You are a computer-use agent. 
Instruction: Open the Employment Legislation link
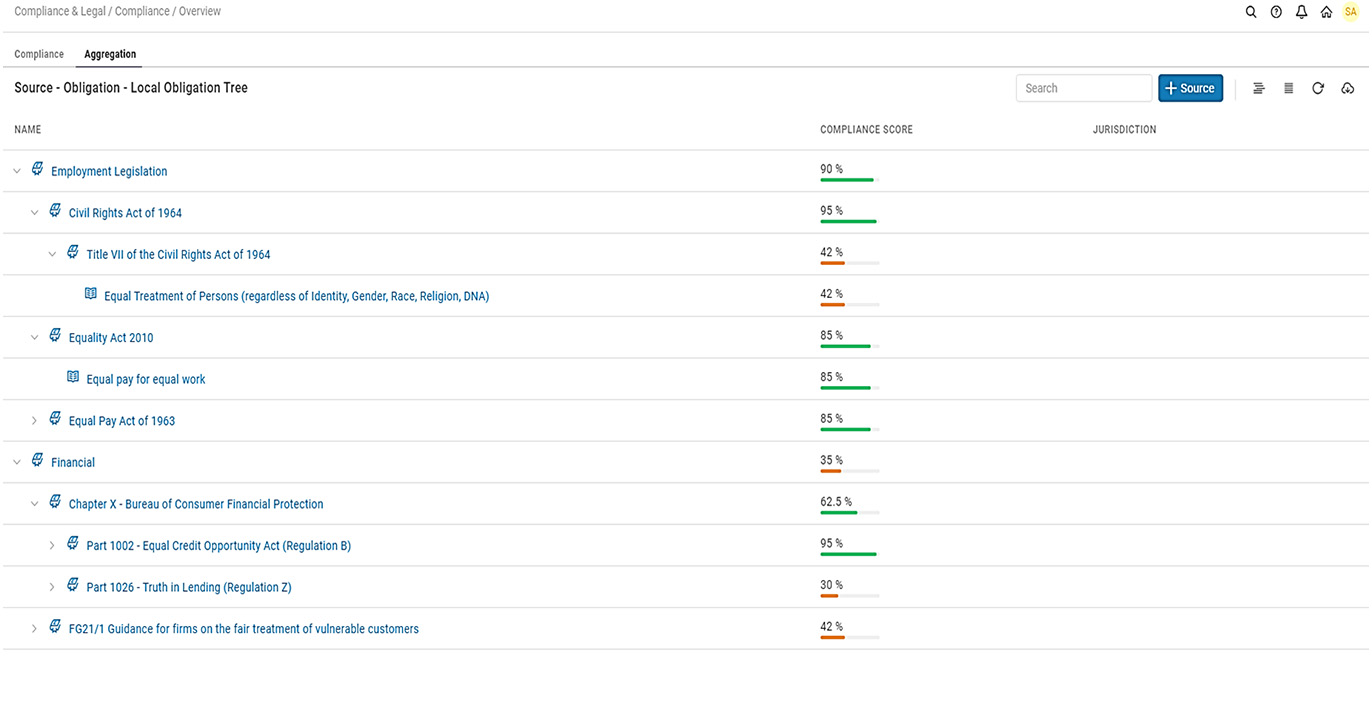coord(109,171)
